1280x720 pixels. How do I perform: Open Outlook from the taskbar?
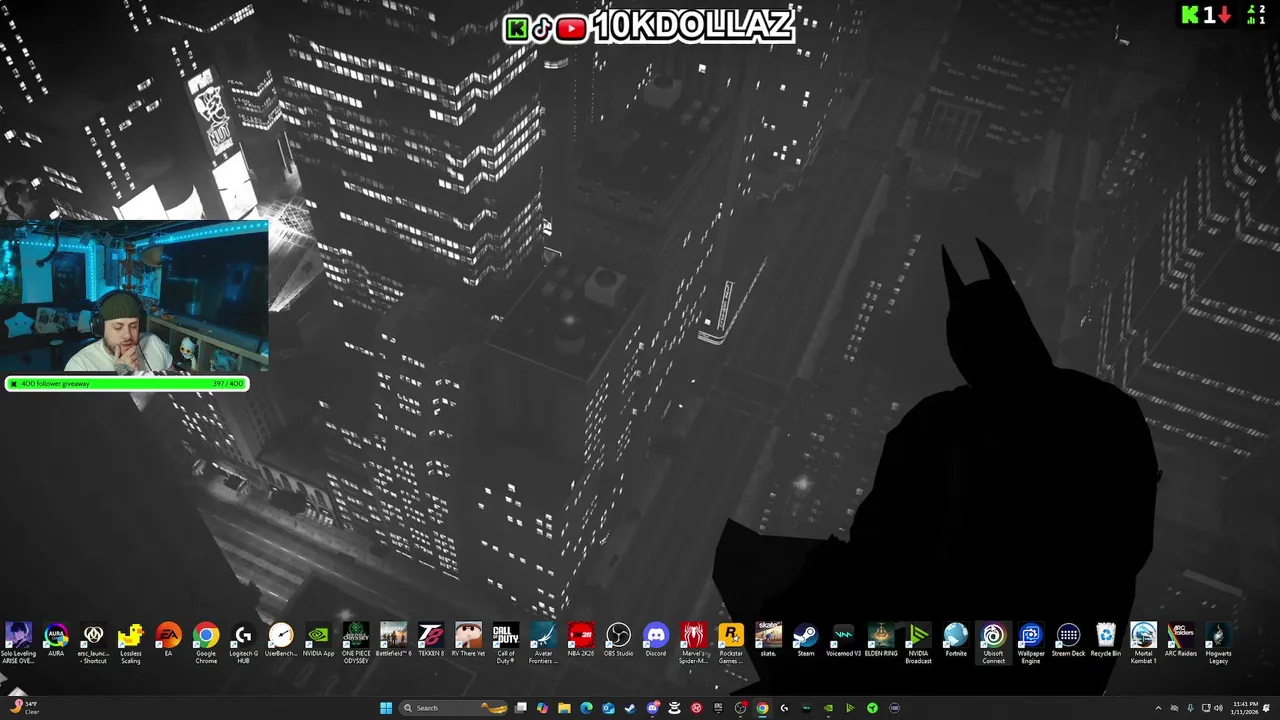(608, 708)
